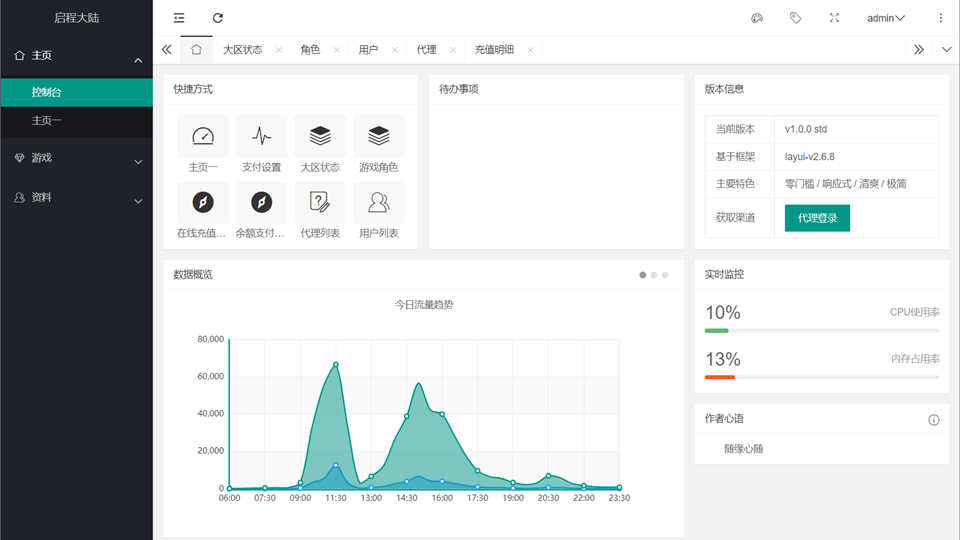Click the 代理登录 button
The height and width of the screenshot is (540, 960).
[x=817, y=218]
